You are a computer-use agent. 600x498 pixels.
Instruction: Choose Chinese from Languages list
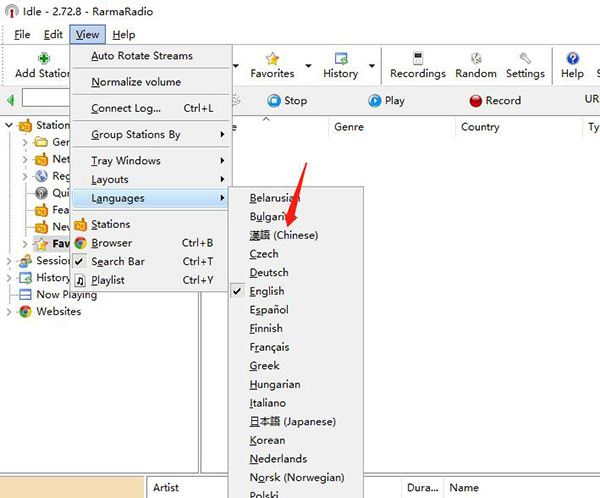[x=284, y=235]
